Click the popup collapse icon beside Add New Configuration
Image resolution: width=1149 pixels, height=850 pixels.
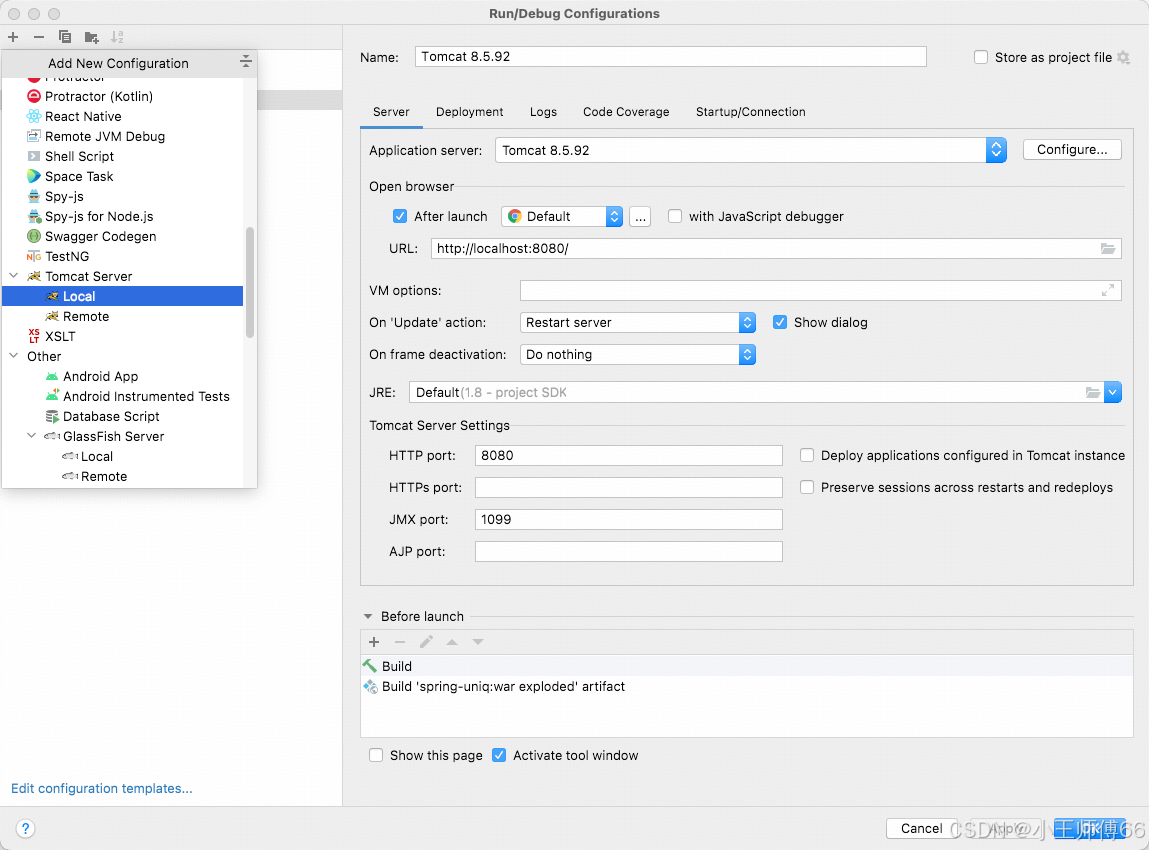click(245, 62)
